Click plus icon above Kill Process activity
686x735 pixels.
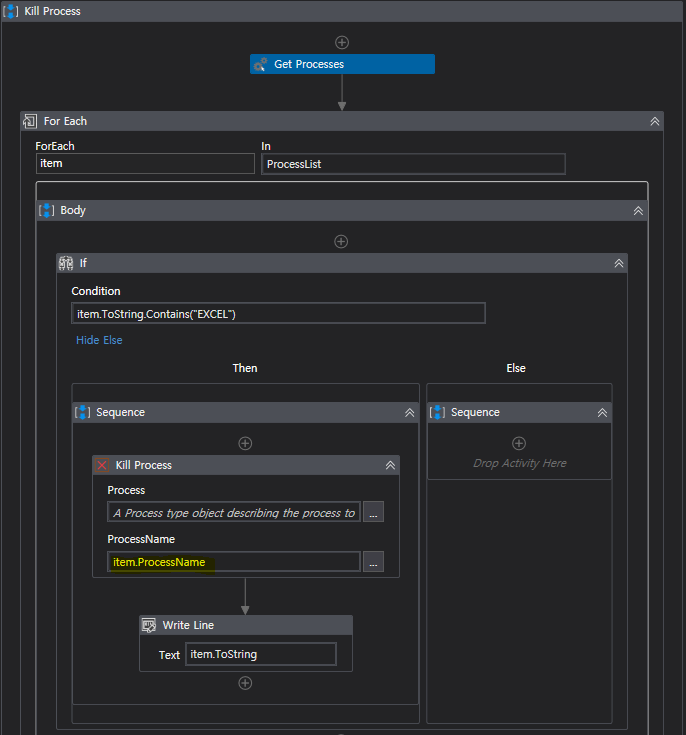tap(245, 443)
